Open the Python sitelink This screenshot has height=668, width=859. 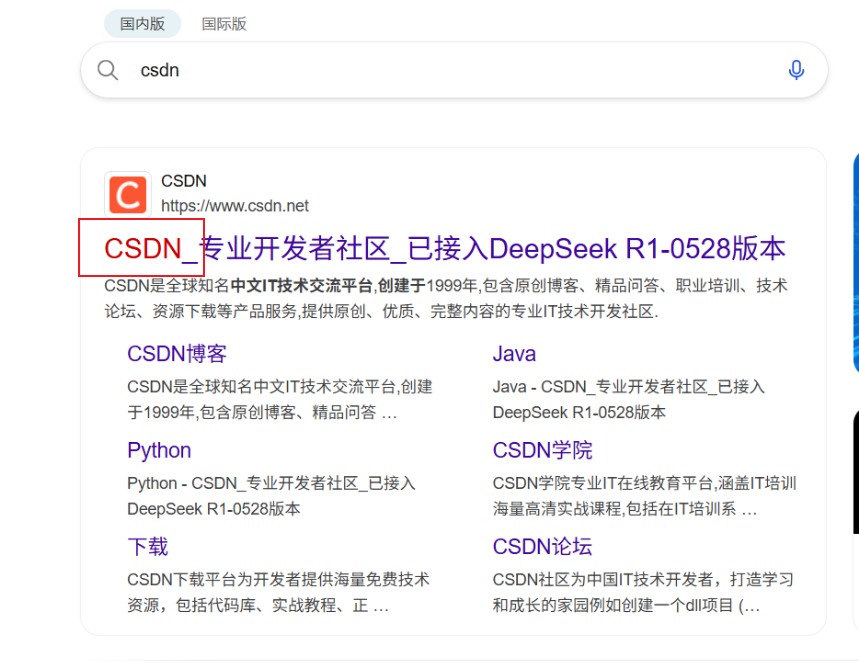159,450
